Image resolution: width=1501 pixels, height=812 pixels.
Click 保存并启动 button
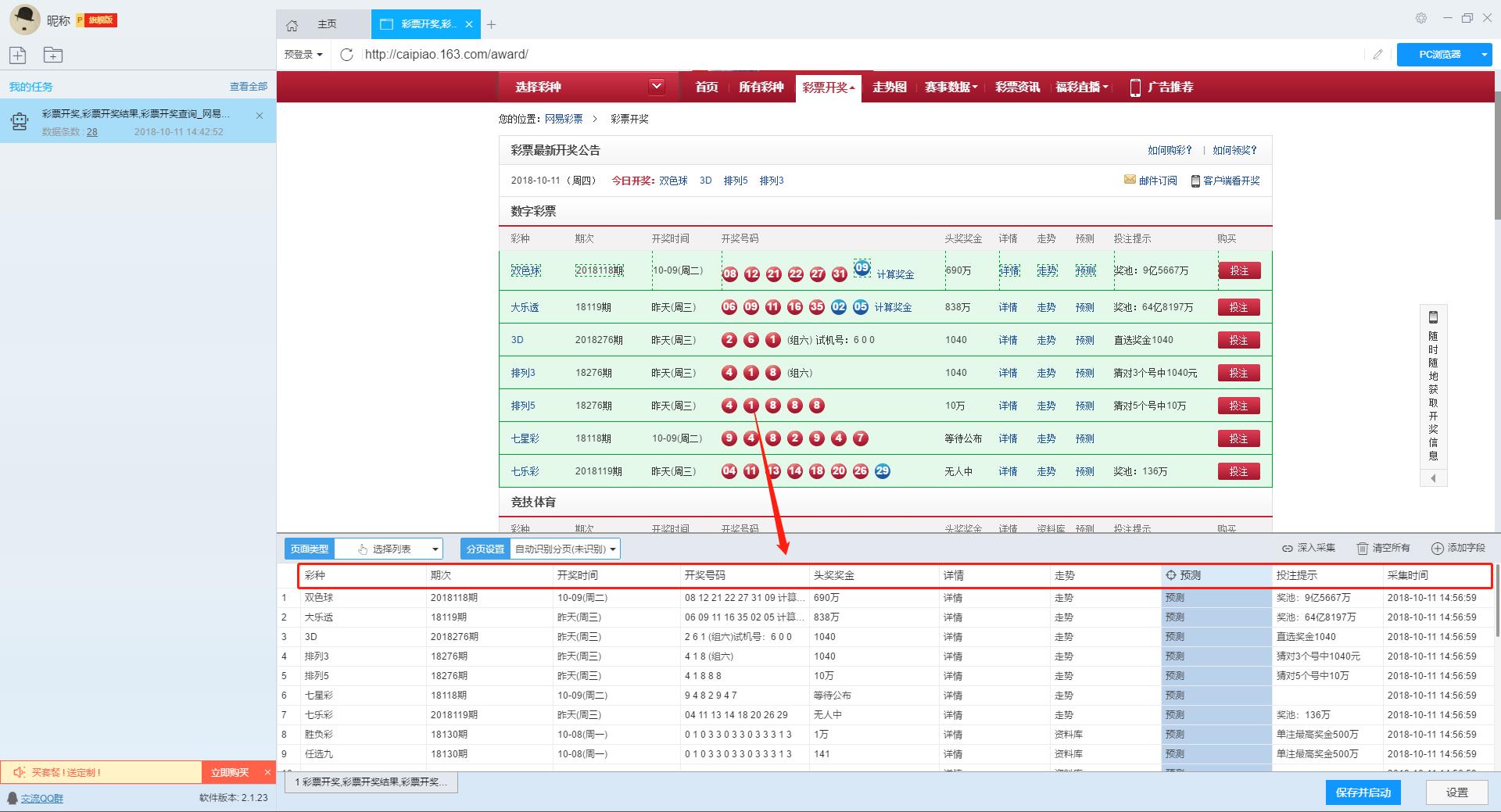coord(1363,792)
